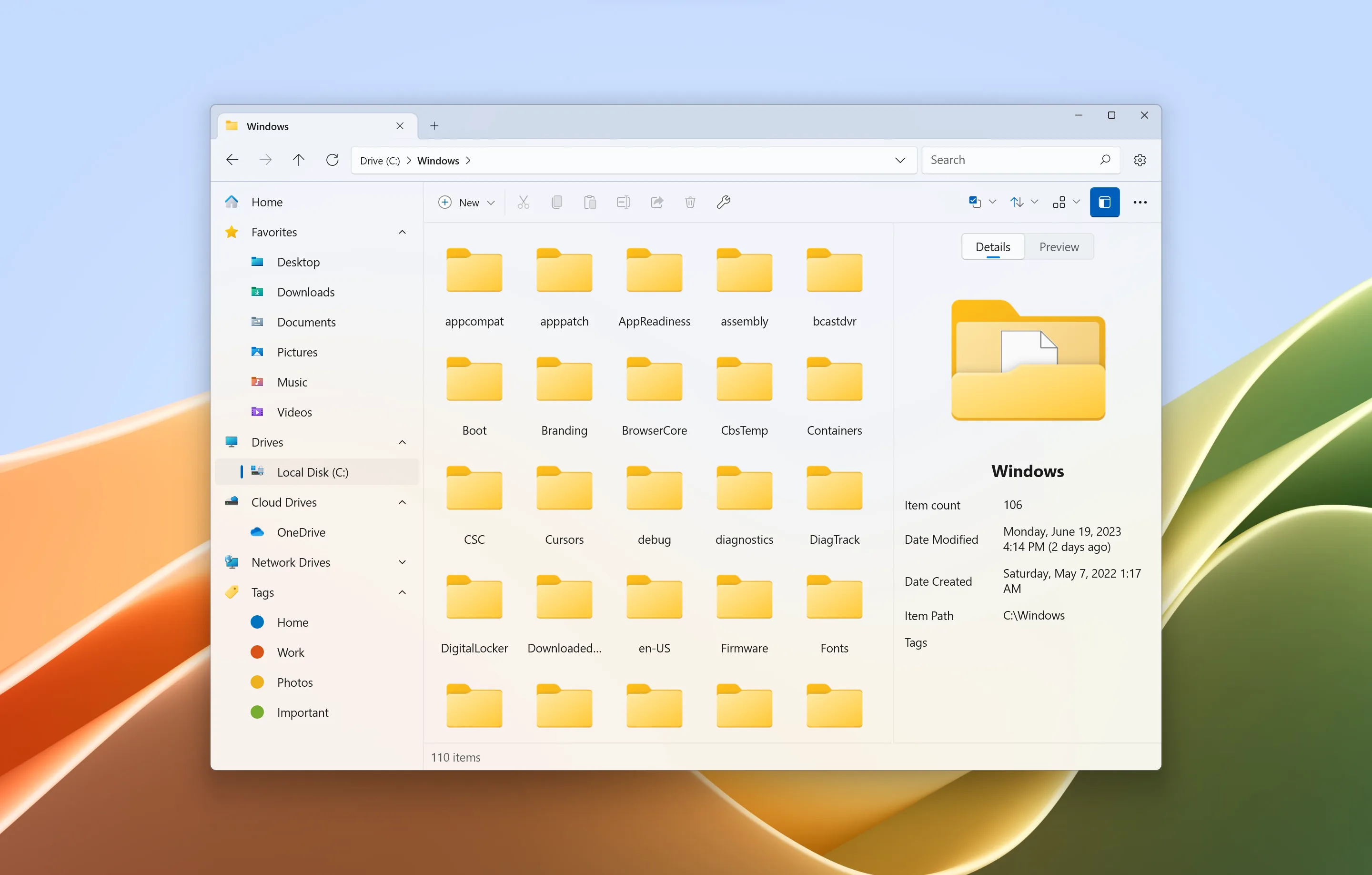Open the Settings gear icon
The height and width of the screenshot is (875, 1372).
[1140, 160]
